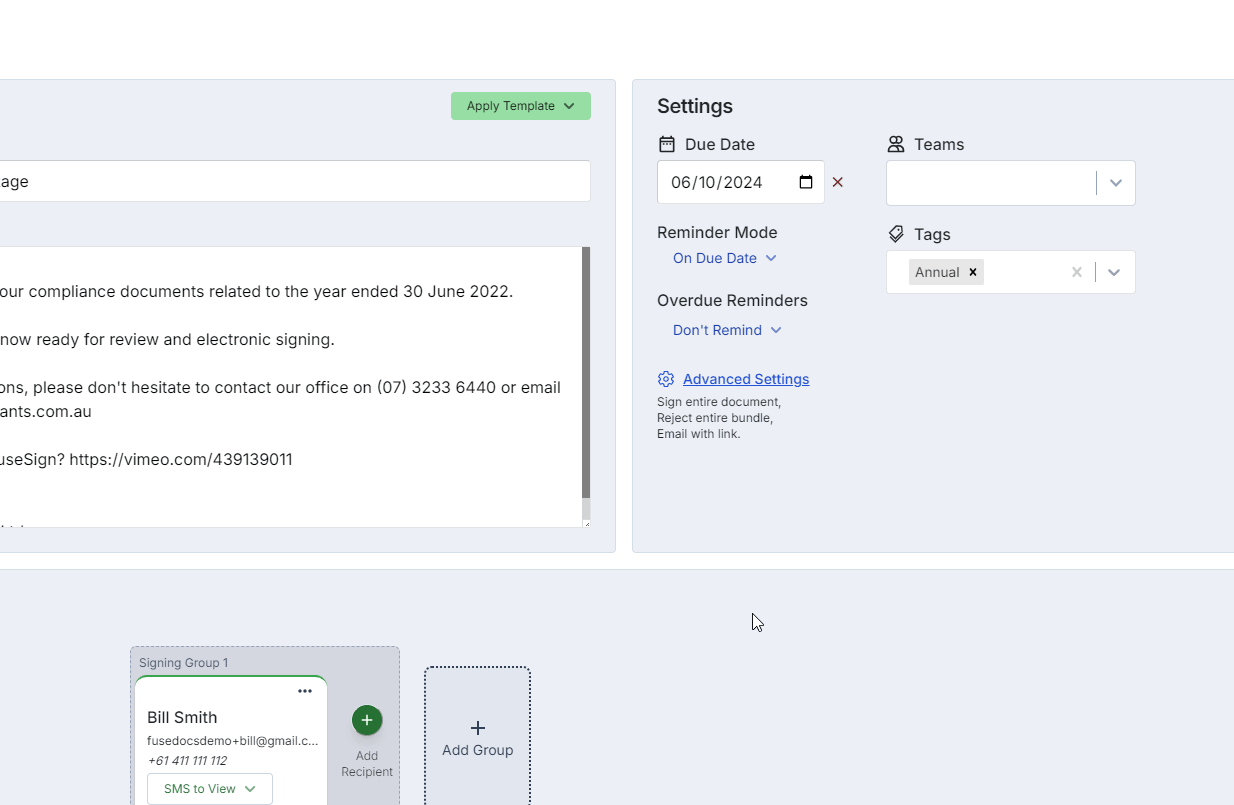Click the Add Group plus tile

[477, 737]
